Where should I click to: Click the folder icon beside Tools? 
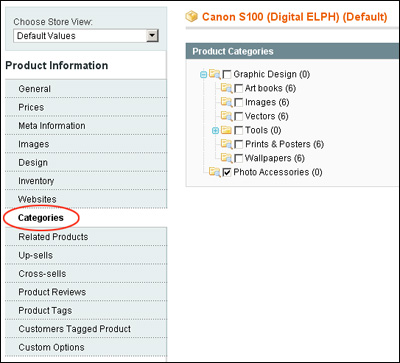226,130
